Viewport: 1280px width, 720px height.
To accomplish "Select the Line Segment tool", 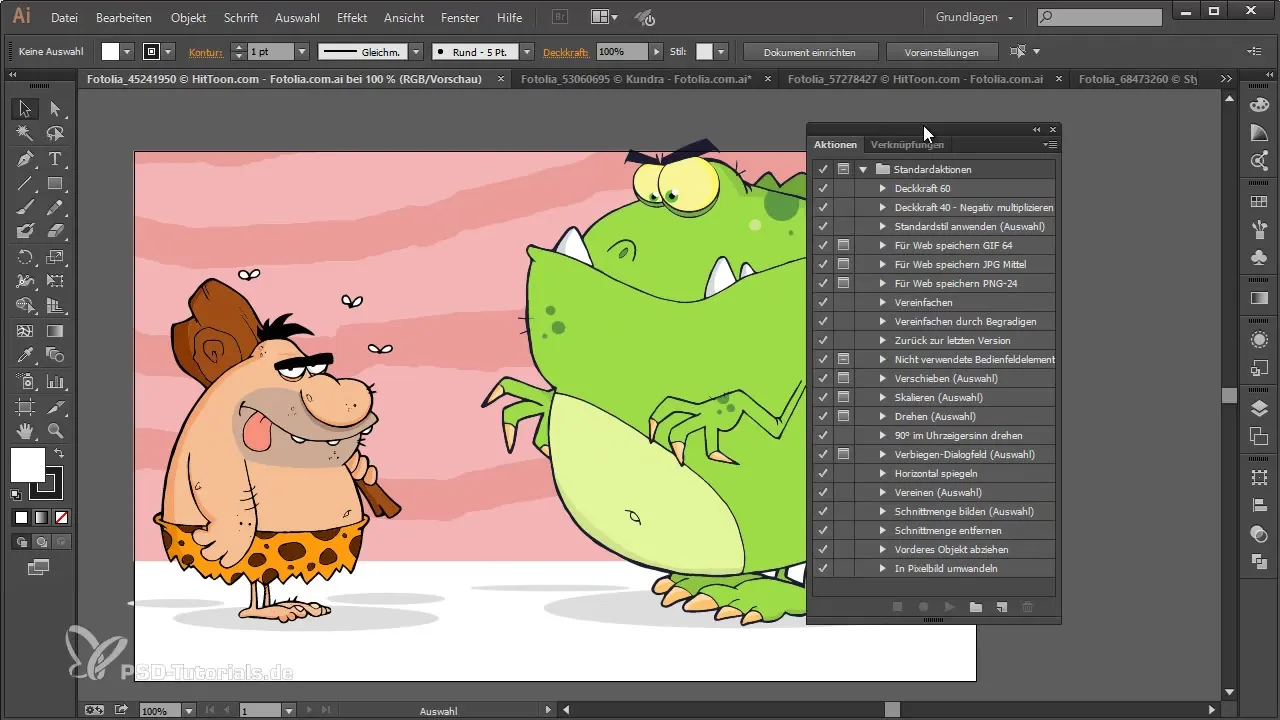I will tap(25, 183).
